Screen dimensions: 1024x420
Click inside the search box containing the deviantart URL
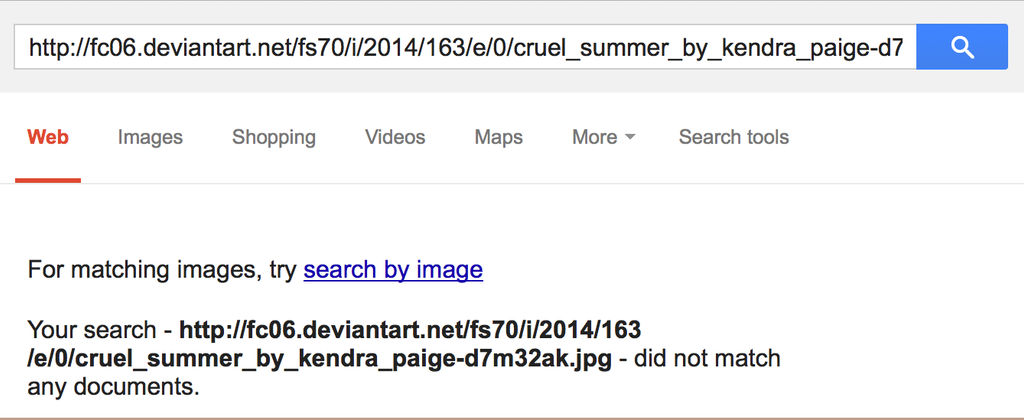465,46
